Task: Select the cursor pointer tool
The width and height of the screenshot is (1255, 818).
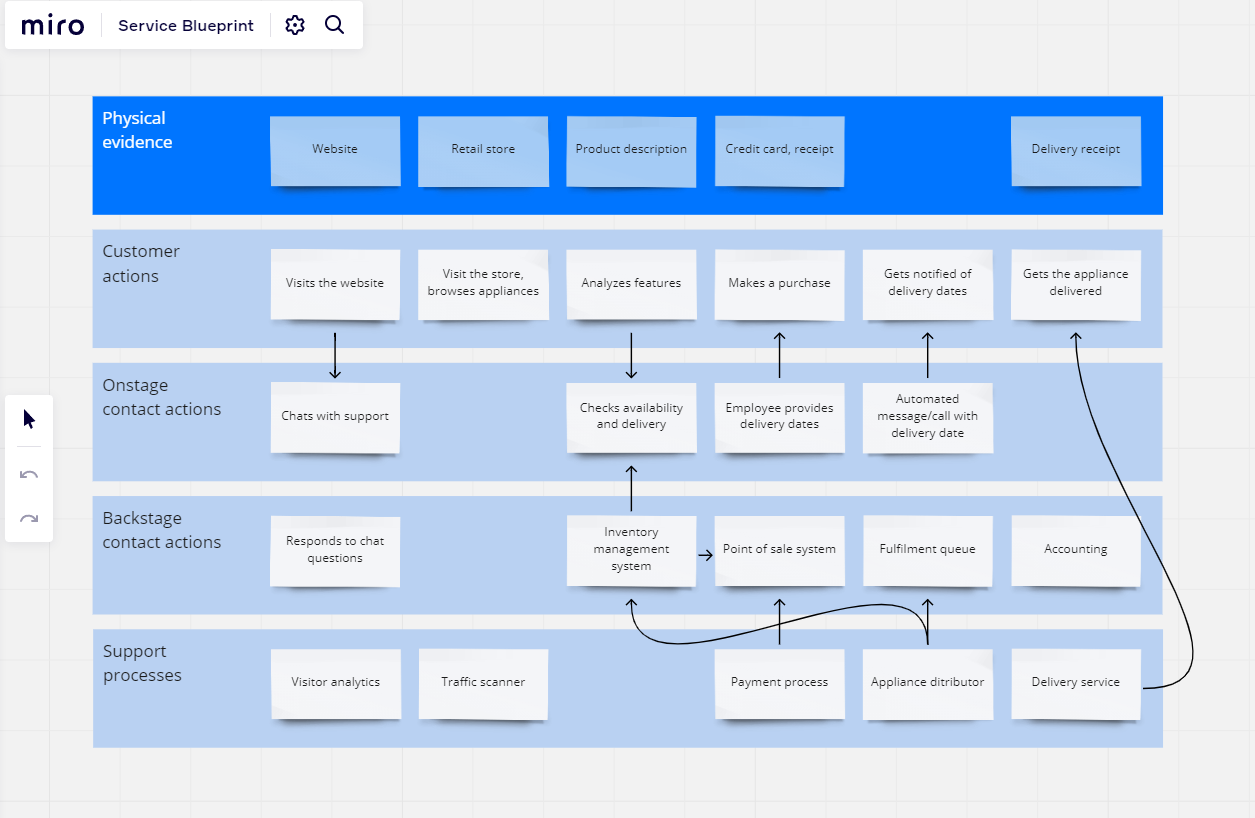Action: click(29, 419)
